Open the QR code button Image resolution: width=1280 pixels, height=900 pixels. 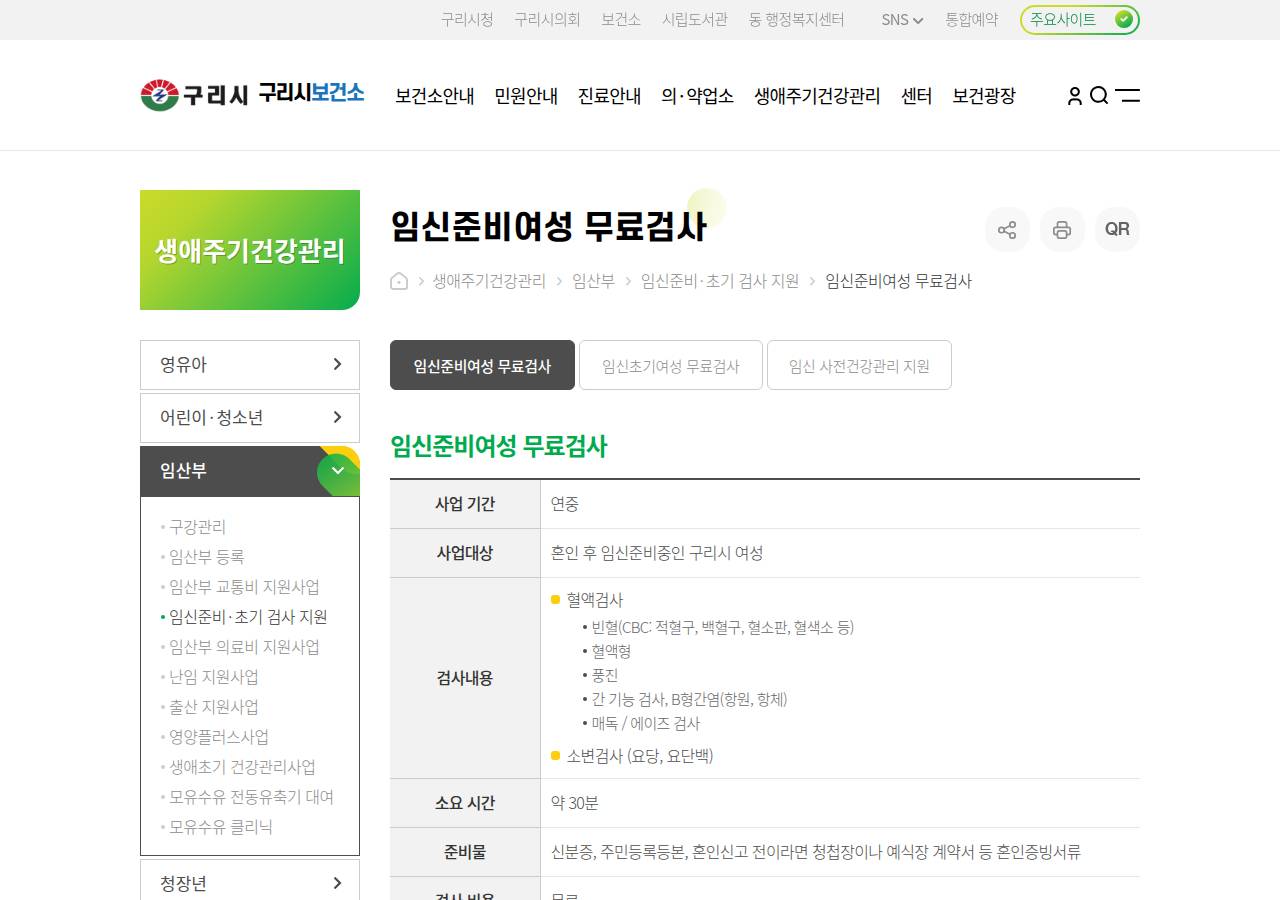click(1117, 229)
